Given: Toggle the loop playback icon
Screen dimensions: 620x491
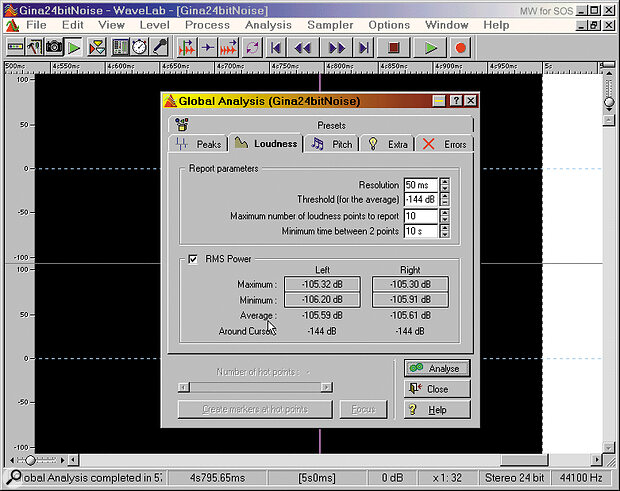Looking at the screenshot, I should (x=252, y=47).
